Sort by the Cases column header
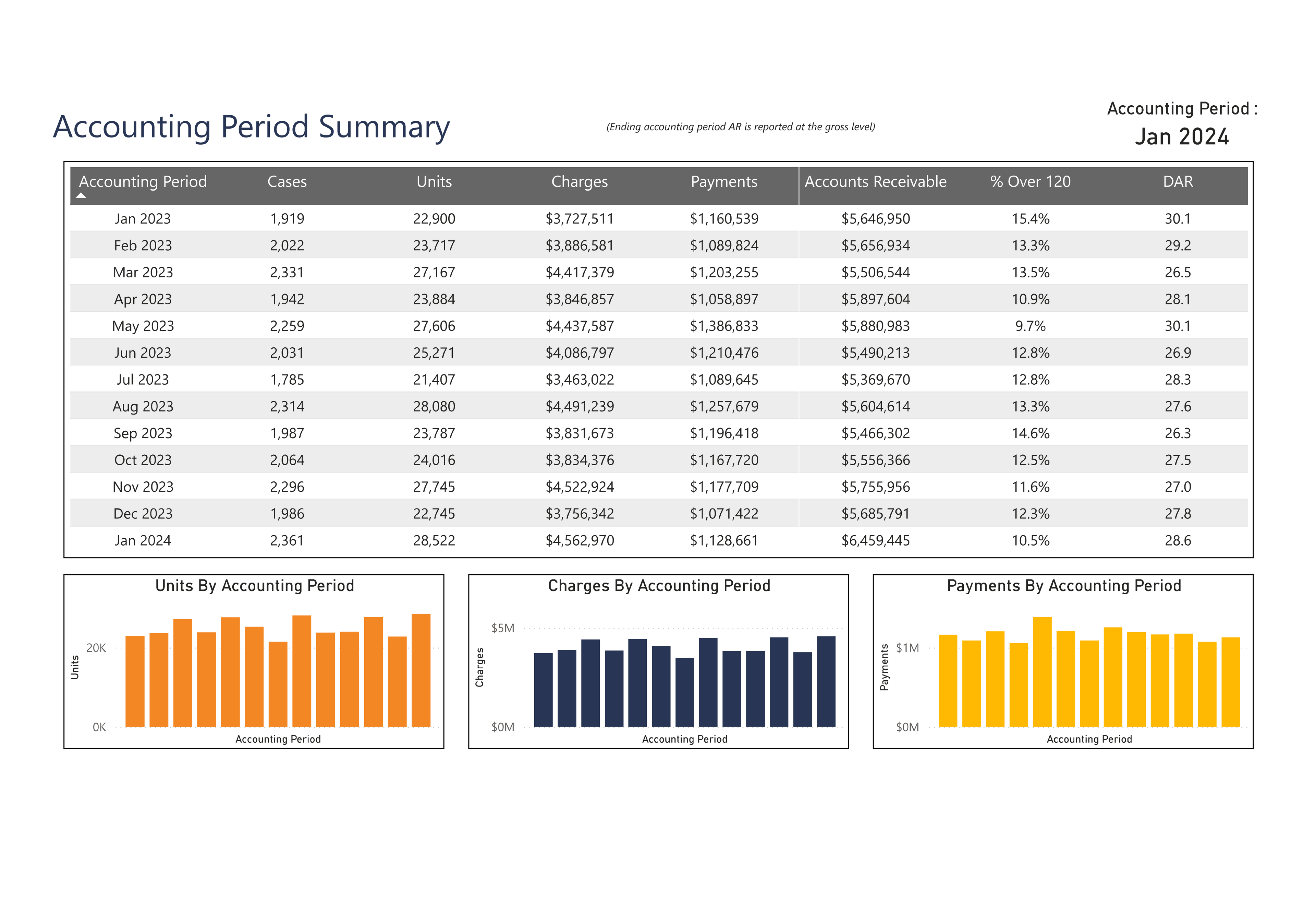Screen dimensions: 1316x909 click(x=287, y=182)
